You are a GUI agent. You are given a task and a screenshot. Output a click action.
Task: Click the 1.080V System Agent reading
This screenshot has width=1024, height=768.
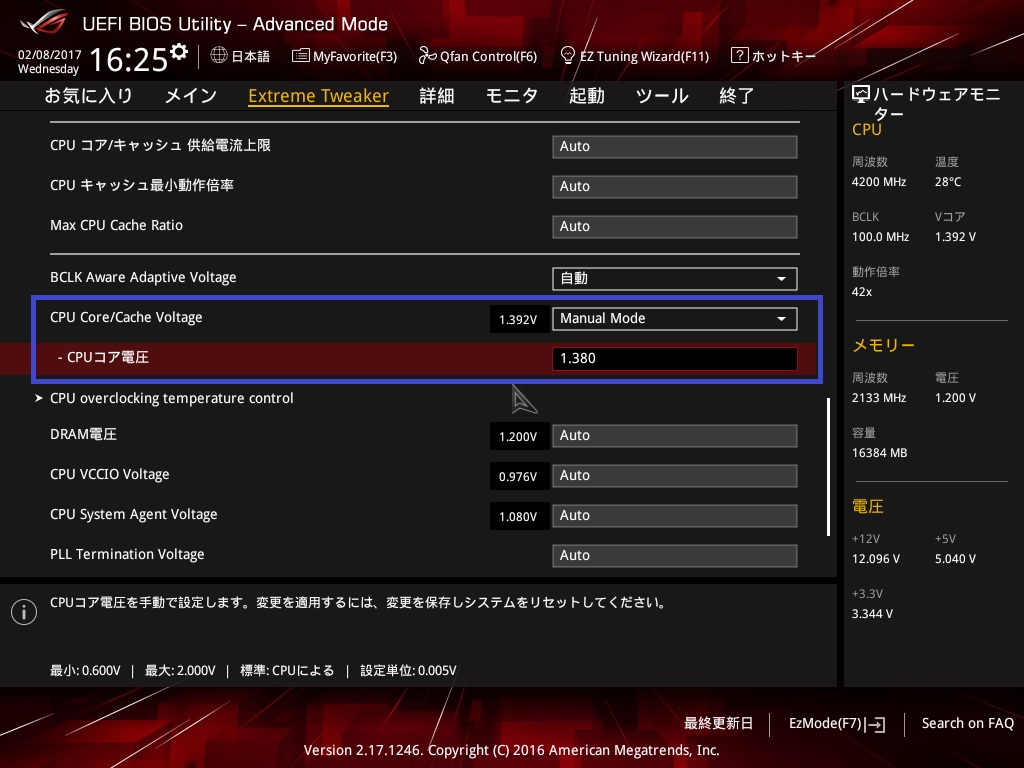point(519,517)
